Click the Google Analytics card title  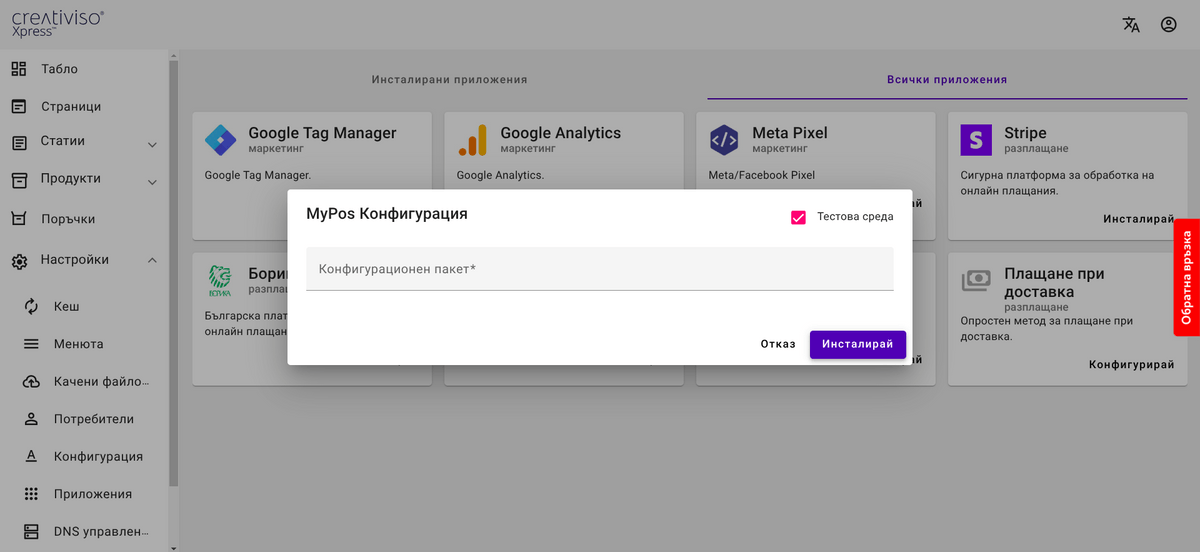(x=561, y=133)
